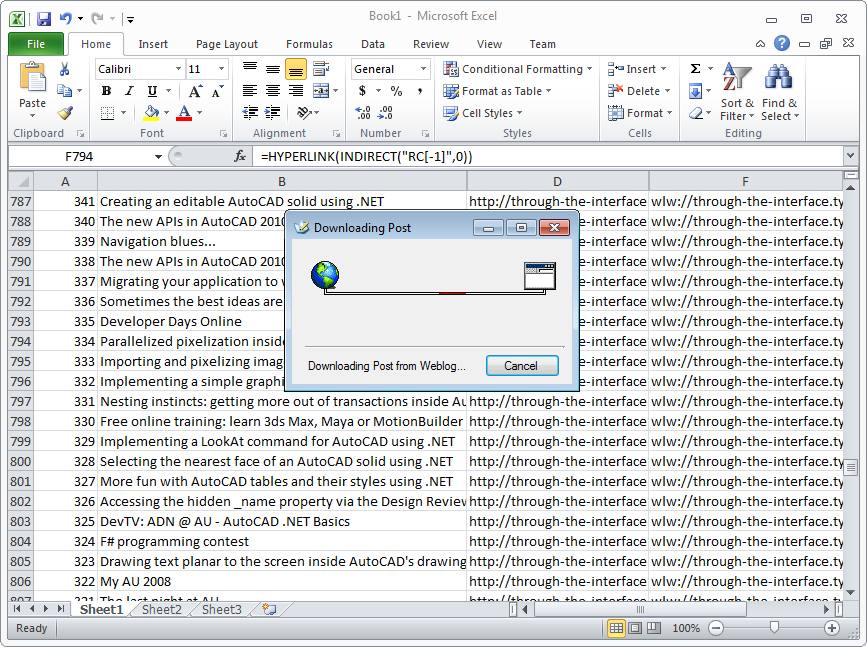Viewport: 867px width, 647px height.
Task: Open the Page Layout ribbon tab
Action: (x=226, y=44)
